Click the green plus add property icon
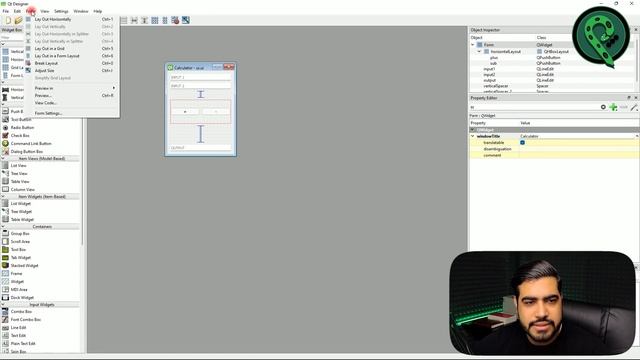This screenshot has width=640, height=360. pyautogui.click(x=613, y=107)
